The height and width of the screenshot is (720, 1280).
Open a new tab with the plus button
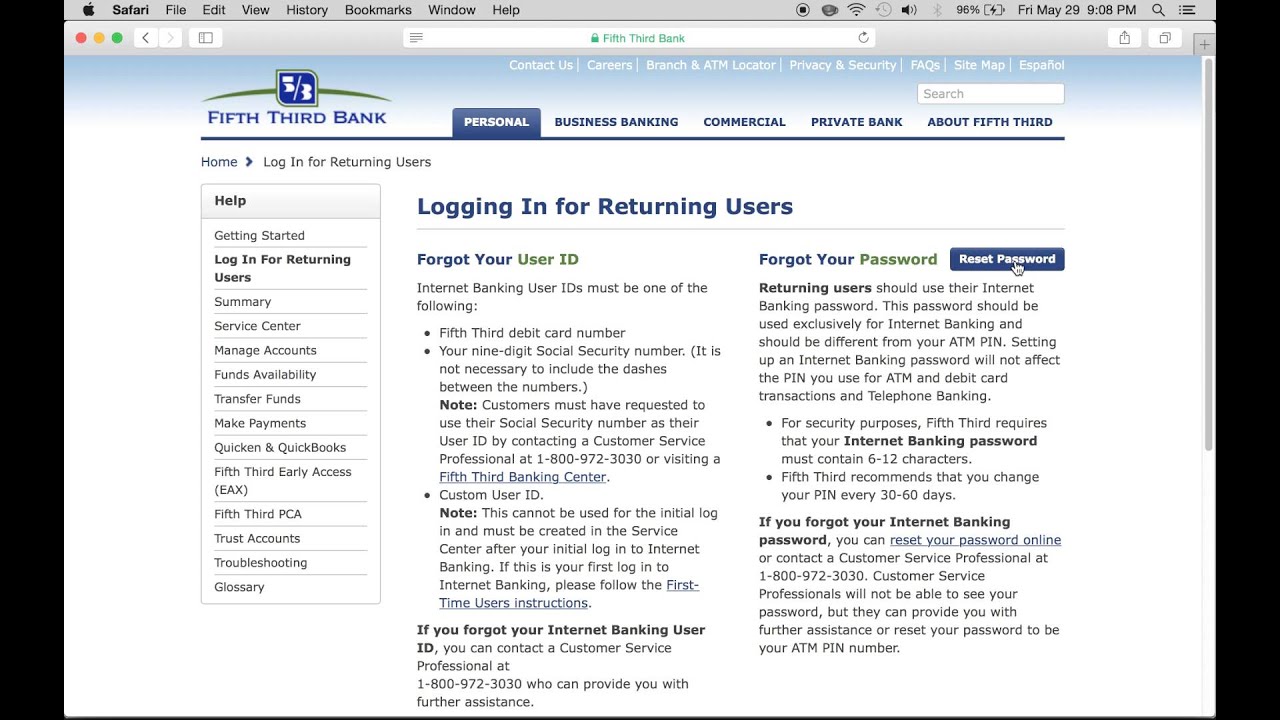pos(1204,45)
